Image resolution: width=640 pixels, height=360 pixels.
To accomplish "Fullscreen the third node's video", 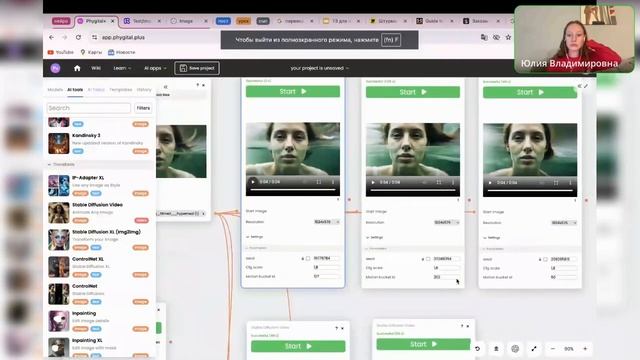I will click(556, 183).
